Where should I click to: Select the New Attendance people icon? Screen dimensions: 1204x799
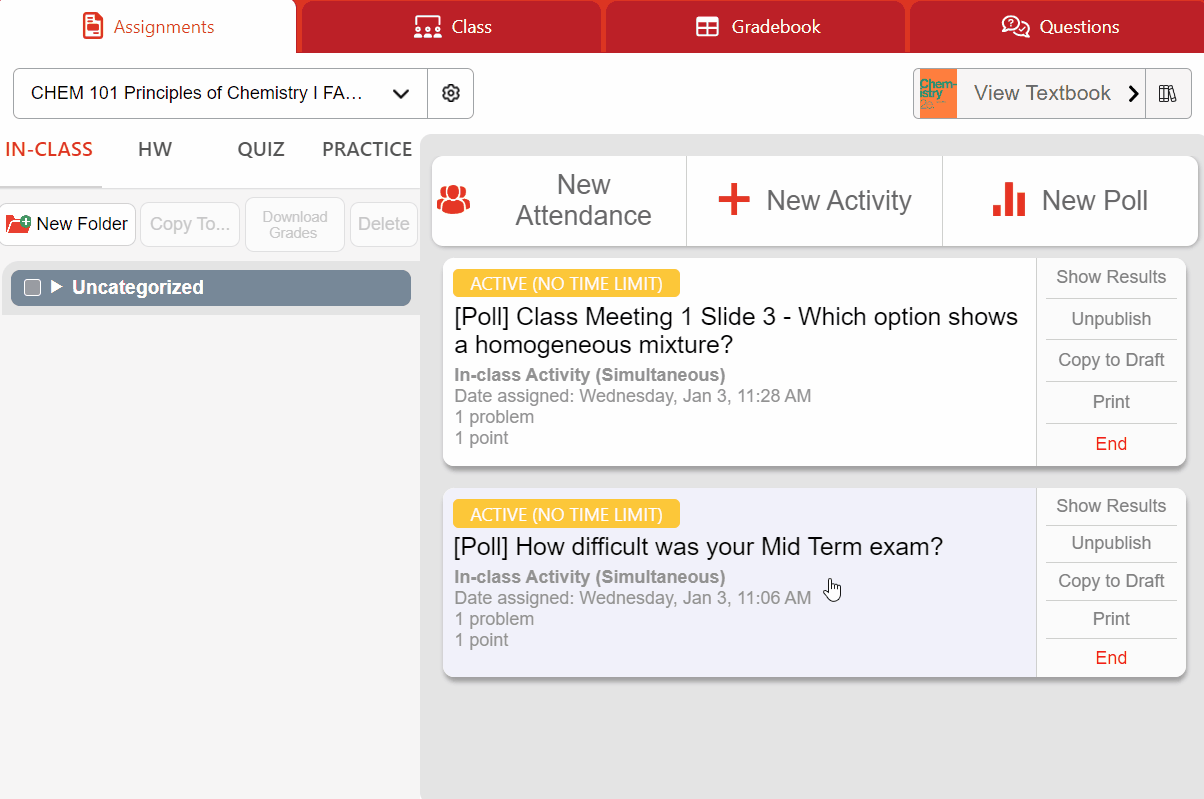pos(455,199)
